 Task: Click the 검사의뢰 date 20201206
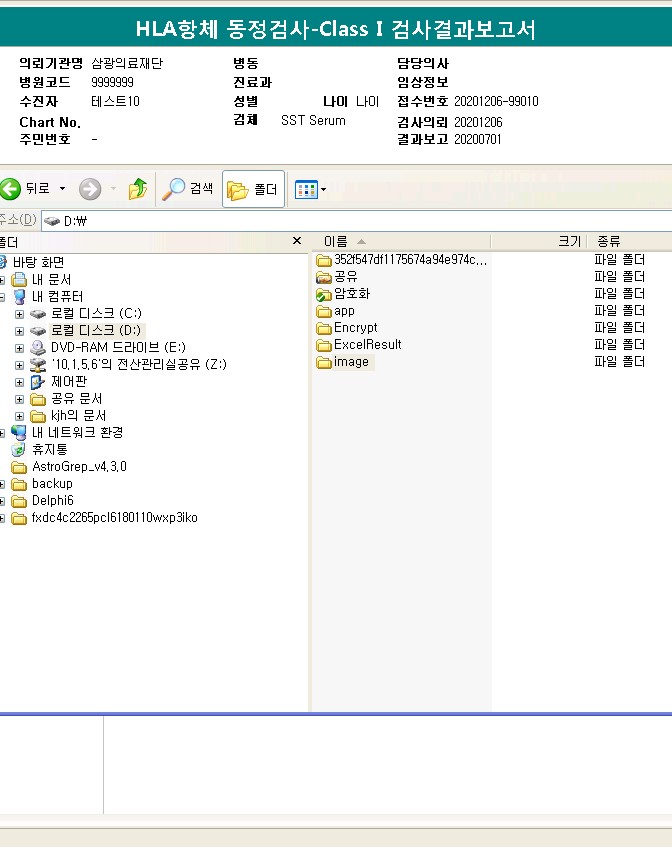pos(478,123)
